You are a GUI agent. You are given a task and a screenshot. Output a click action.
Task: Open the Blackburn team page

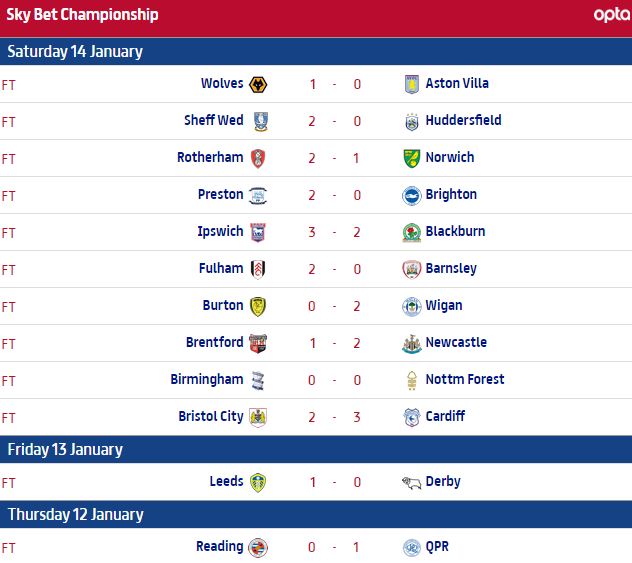(455, 232)
